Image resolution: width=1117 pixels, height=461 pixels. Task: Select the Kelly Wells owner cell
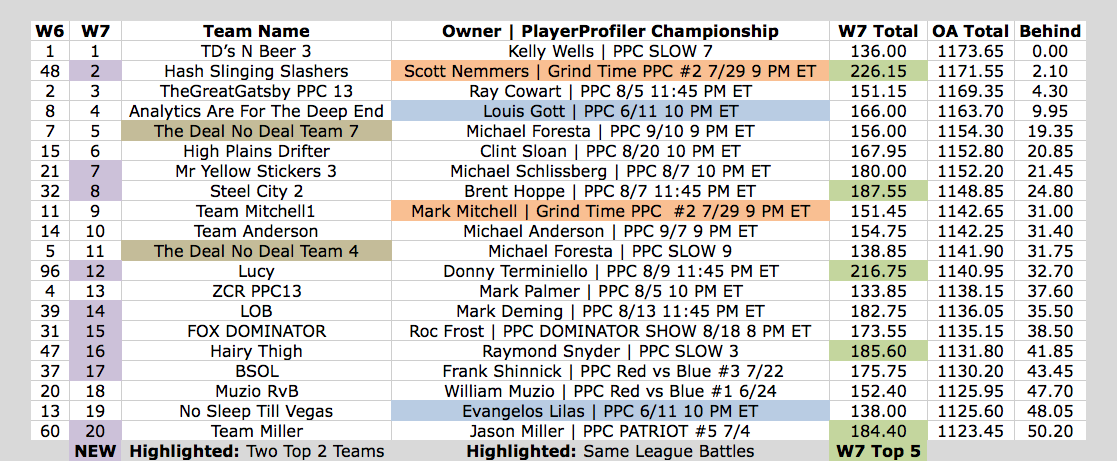click(611, 51)
